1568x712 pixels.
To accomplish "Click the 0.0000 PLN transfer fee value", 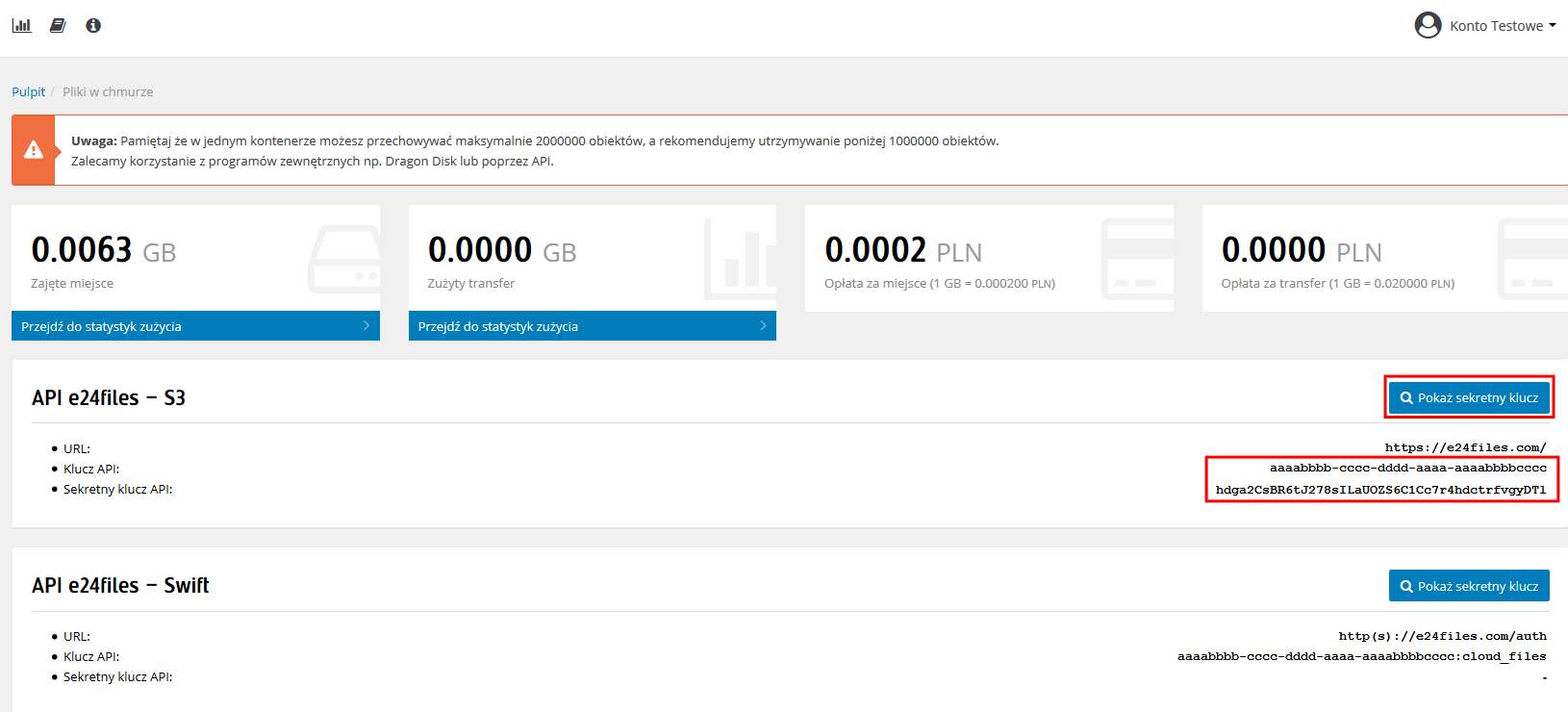I will coord(1302,250).
